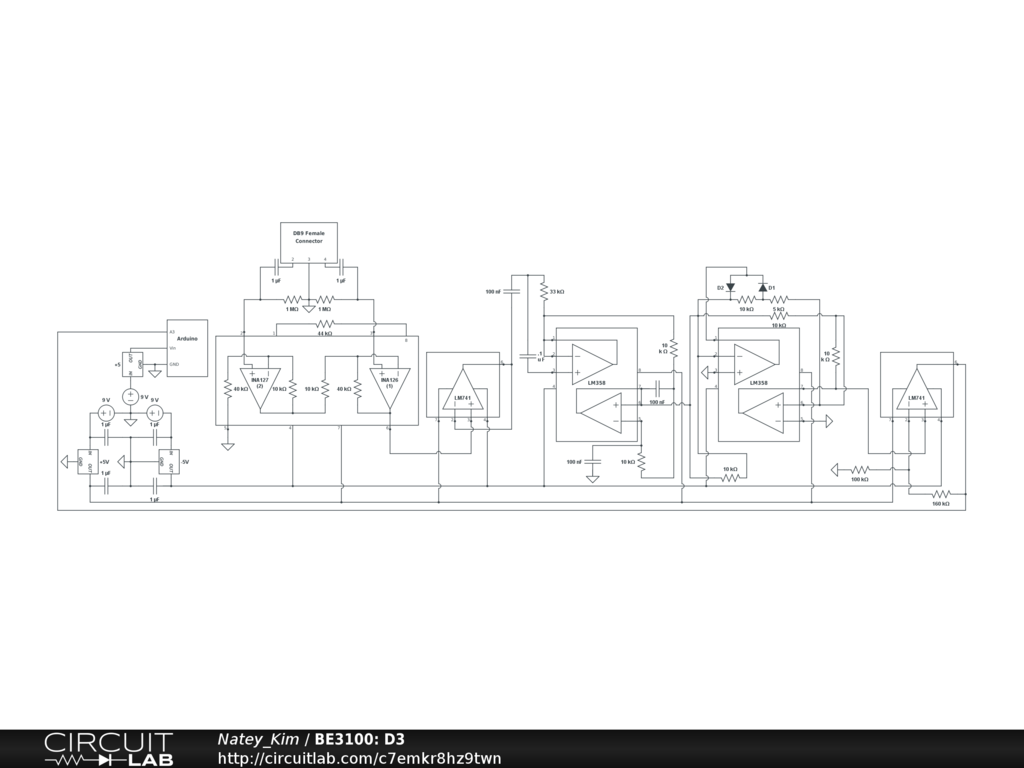Select the .1 uF capacitor

(x=529, y=356)
